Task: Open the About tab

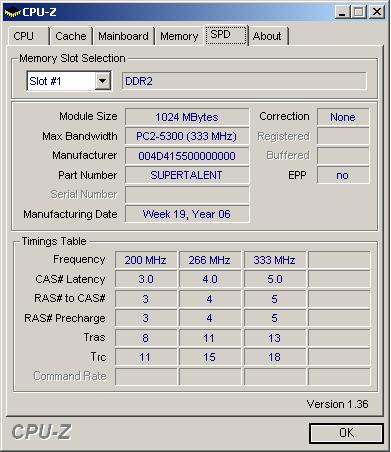Action: (268, 36)
